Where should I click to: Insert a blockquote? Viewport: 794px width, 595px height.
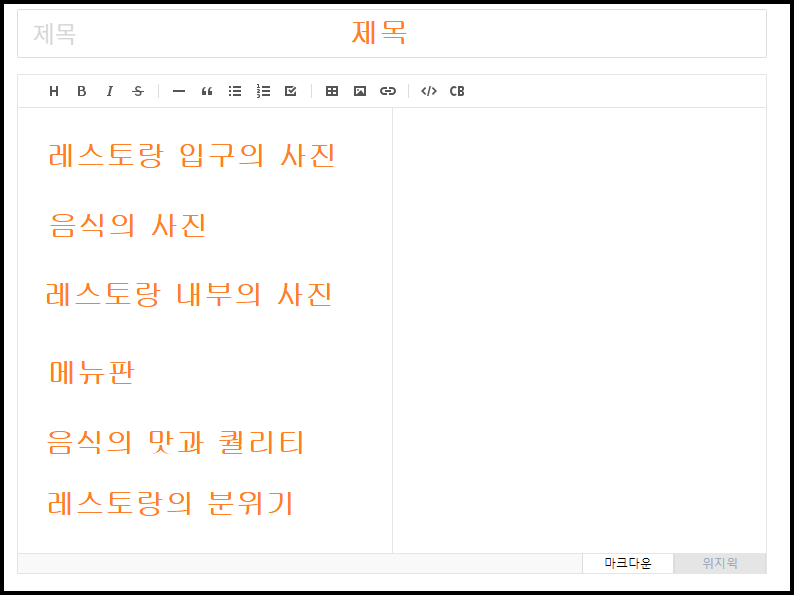pyautogui.click(x=207, y=91)
